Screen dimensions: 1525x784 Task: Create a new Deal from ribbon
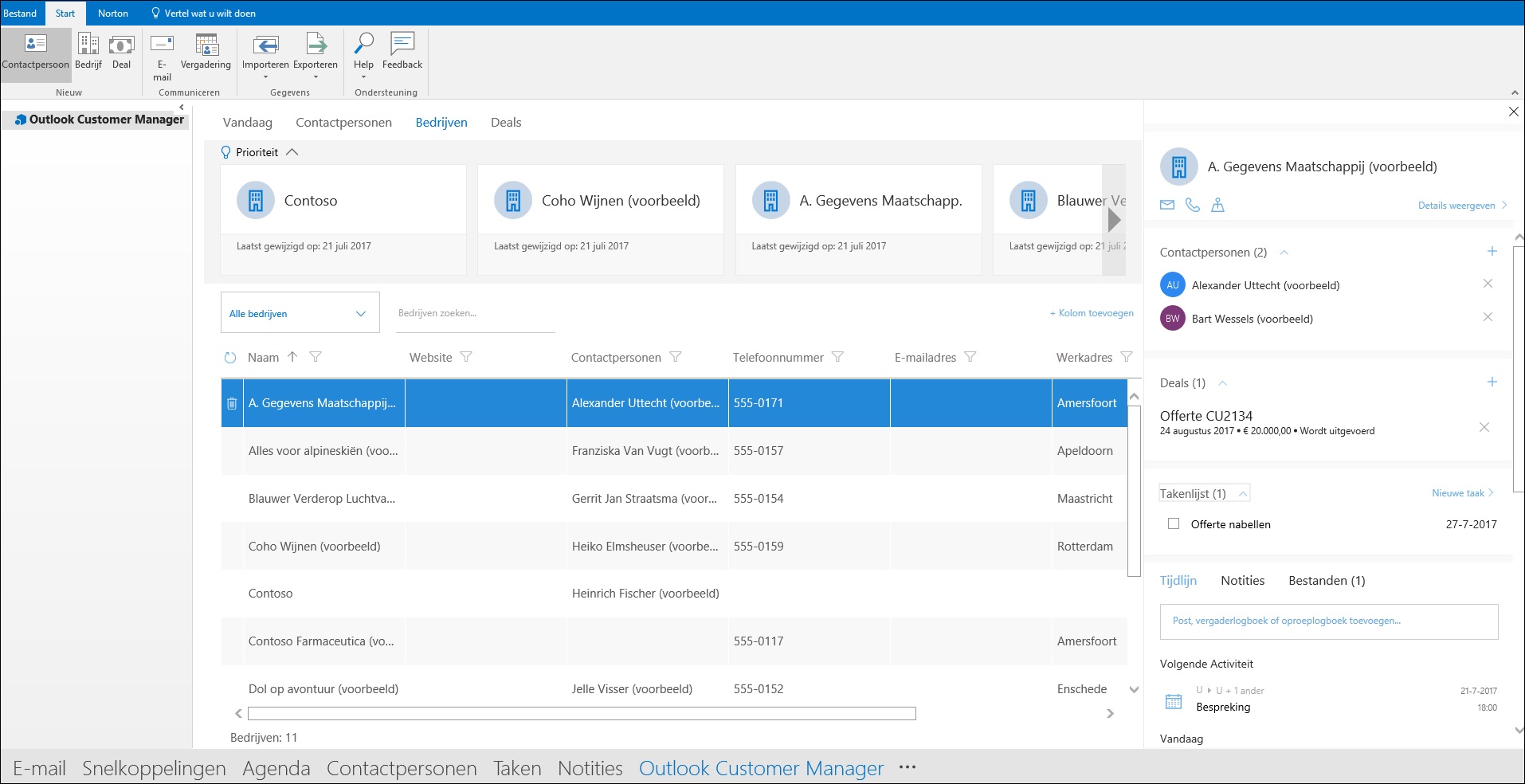[121, 53]
